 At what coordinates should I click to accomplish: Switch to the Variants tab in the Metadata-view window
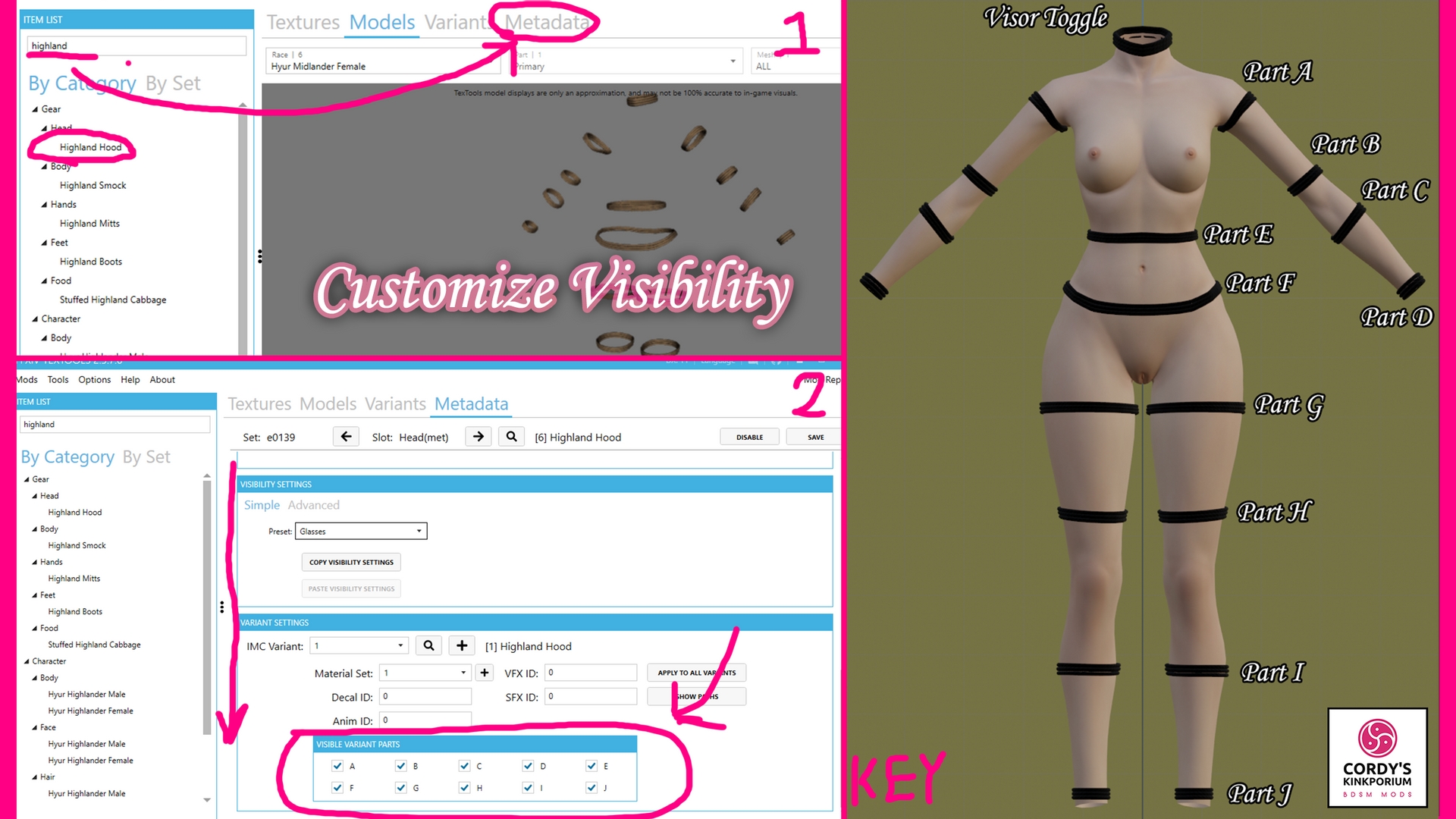(395, 403)
